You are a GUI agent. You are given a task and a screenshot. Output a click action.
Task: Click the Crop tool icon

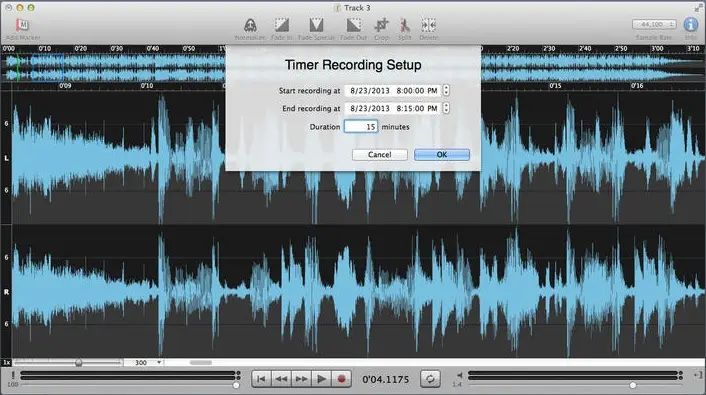pos(381,25)
